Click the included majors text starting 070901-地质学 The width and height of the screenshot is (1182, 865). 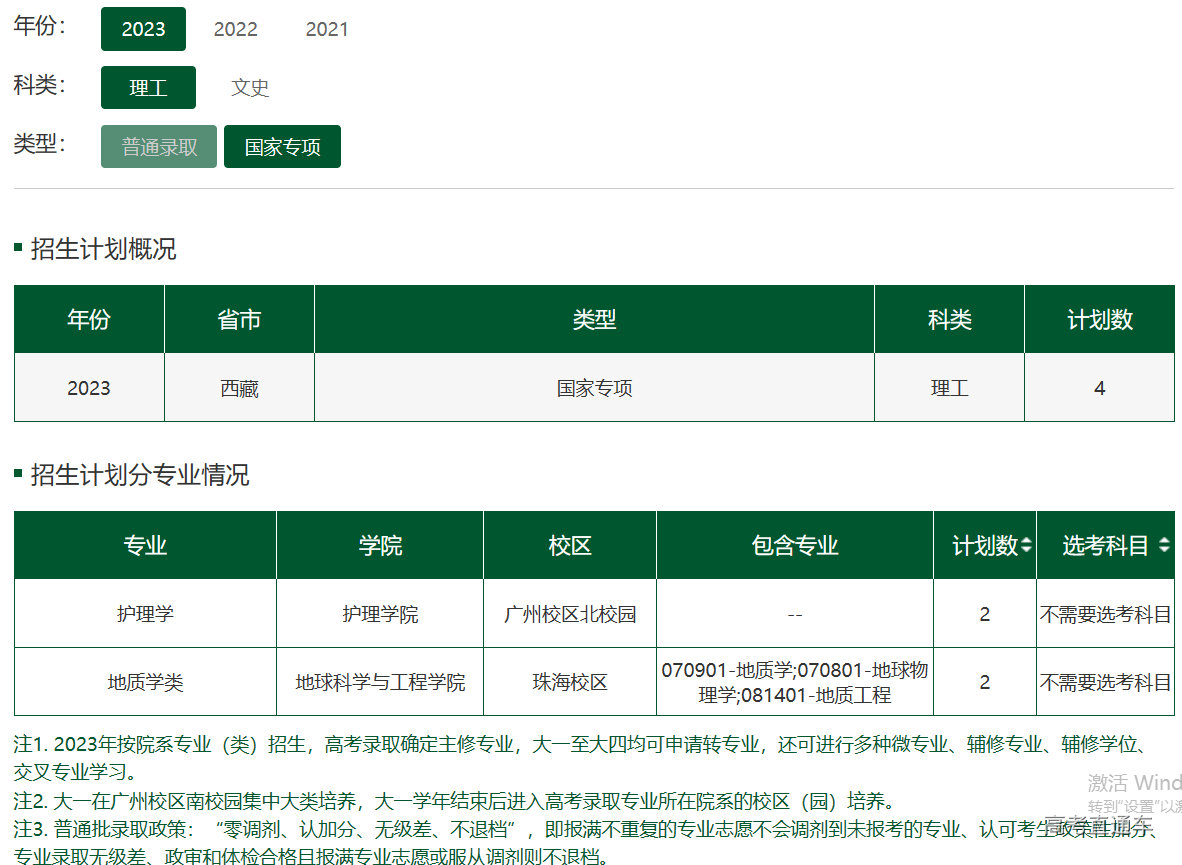tap(795, 682)
